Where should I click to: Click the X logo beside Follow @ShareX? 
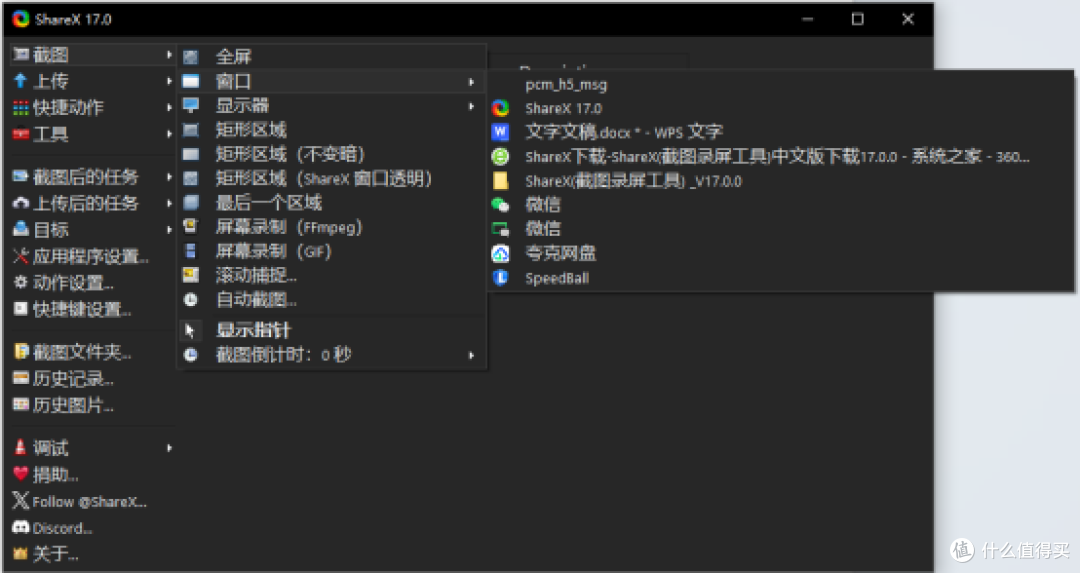[x=21, y=501]
